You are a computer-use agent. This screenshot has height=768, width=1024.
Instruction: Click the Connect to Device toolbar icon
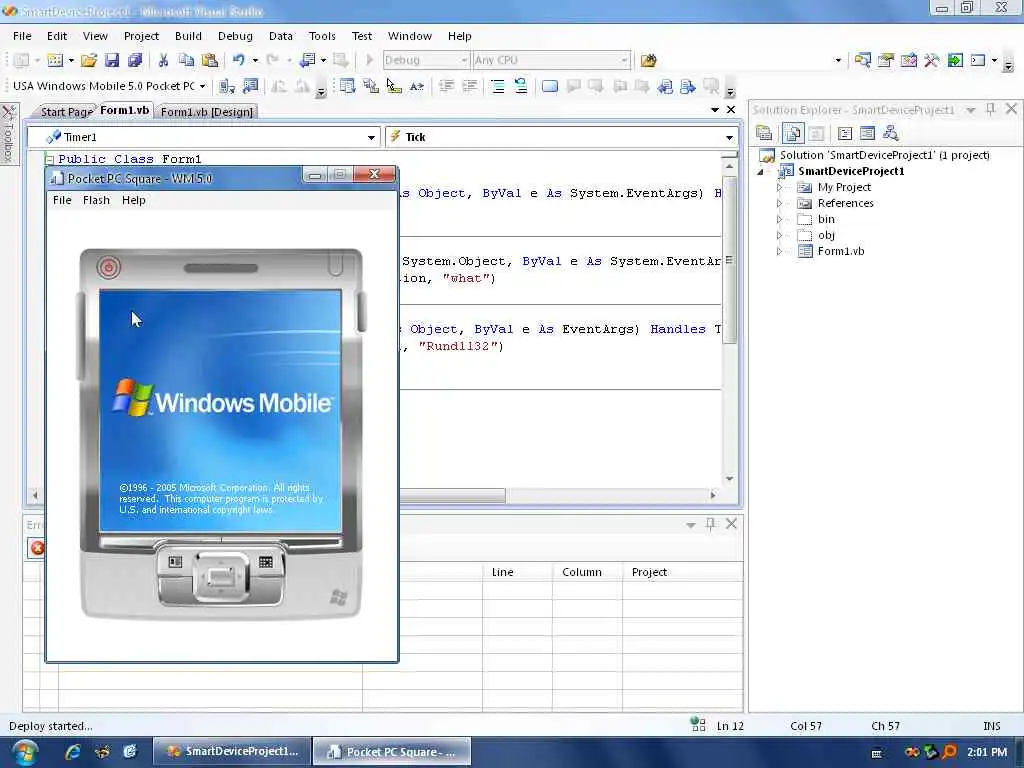[227, 86]
